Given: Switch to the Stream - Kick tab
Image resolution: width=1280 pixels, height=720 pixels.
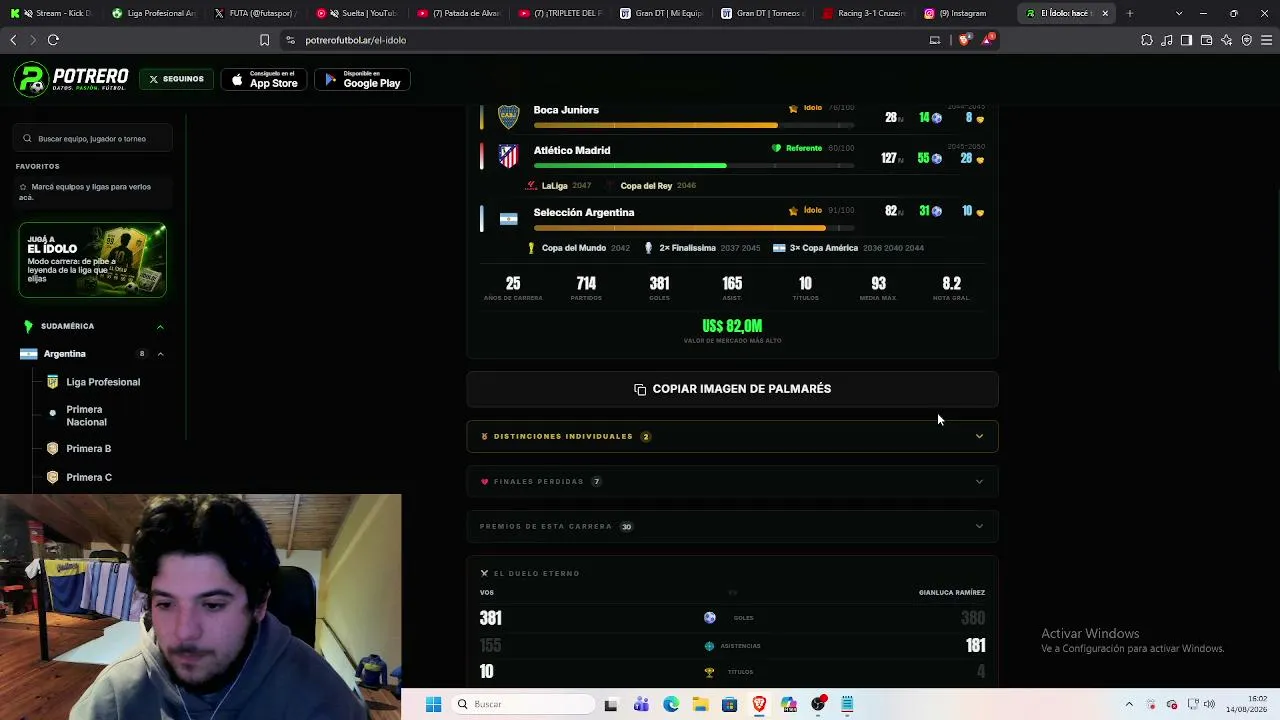Looking at the screenshot, I should point(52,13).
